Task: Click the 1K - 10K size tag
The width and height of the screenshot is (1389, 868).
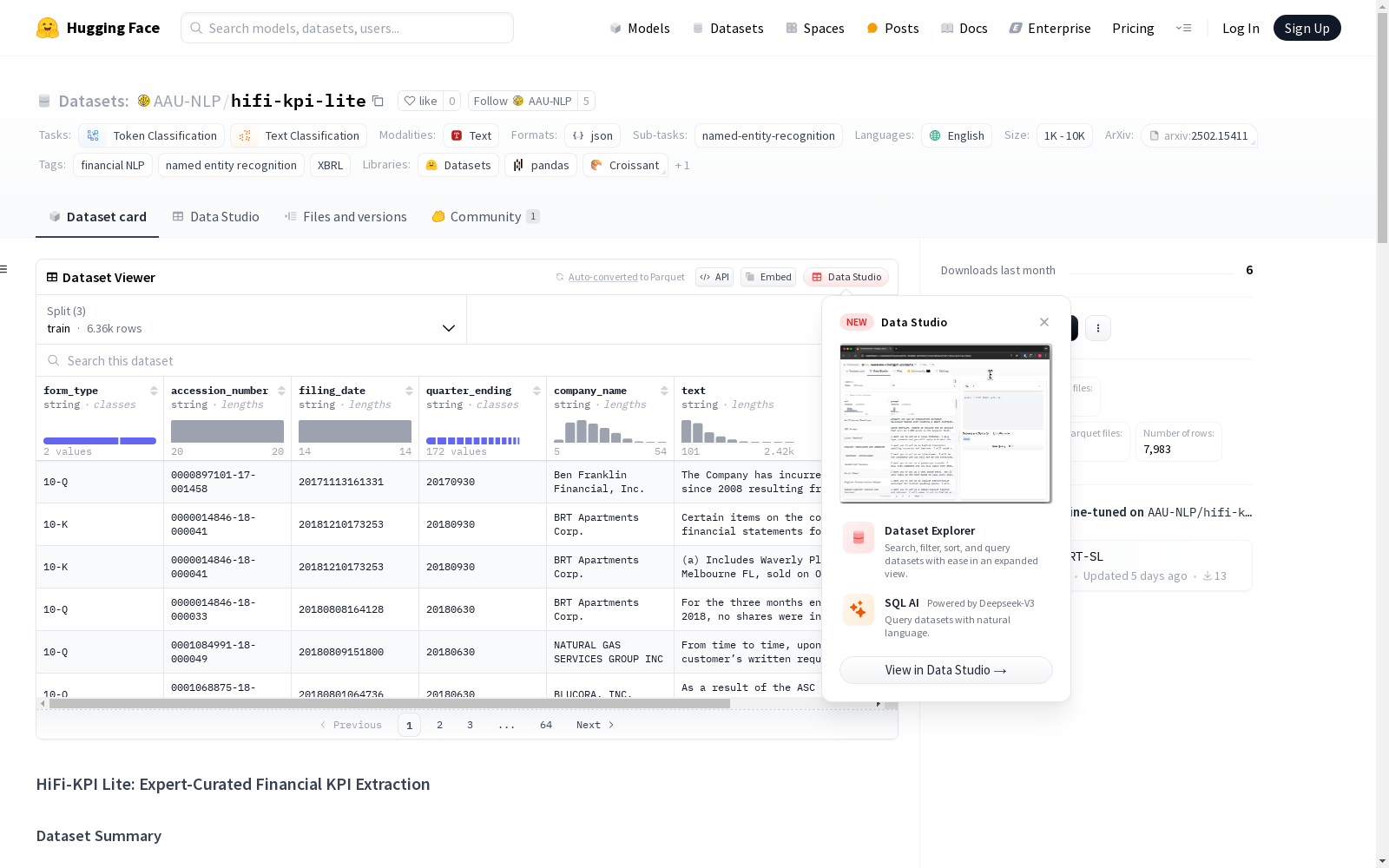Action: pos(1065,135)
